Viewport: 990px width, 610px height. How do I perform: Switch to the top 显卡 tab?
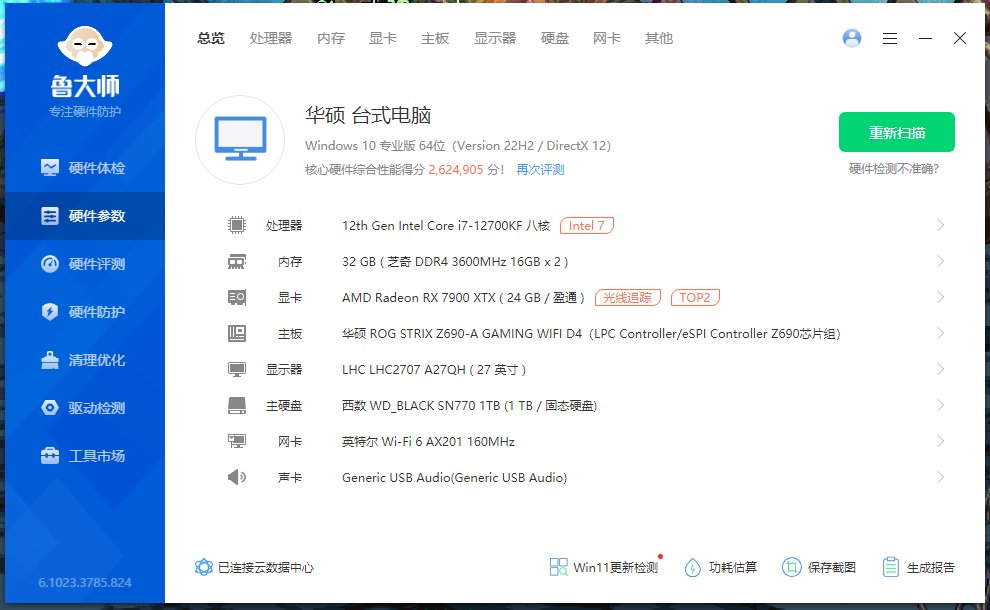(383, 39)
